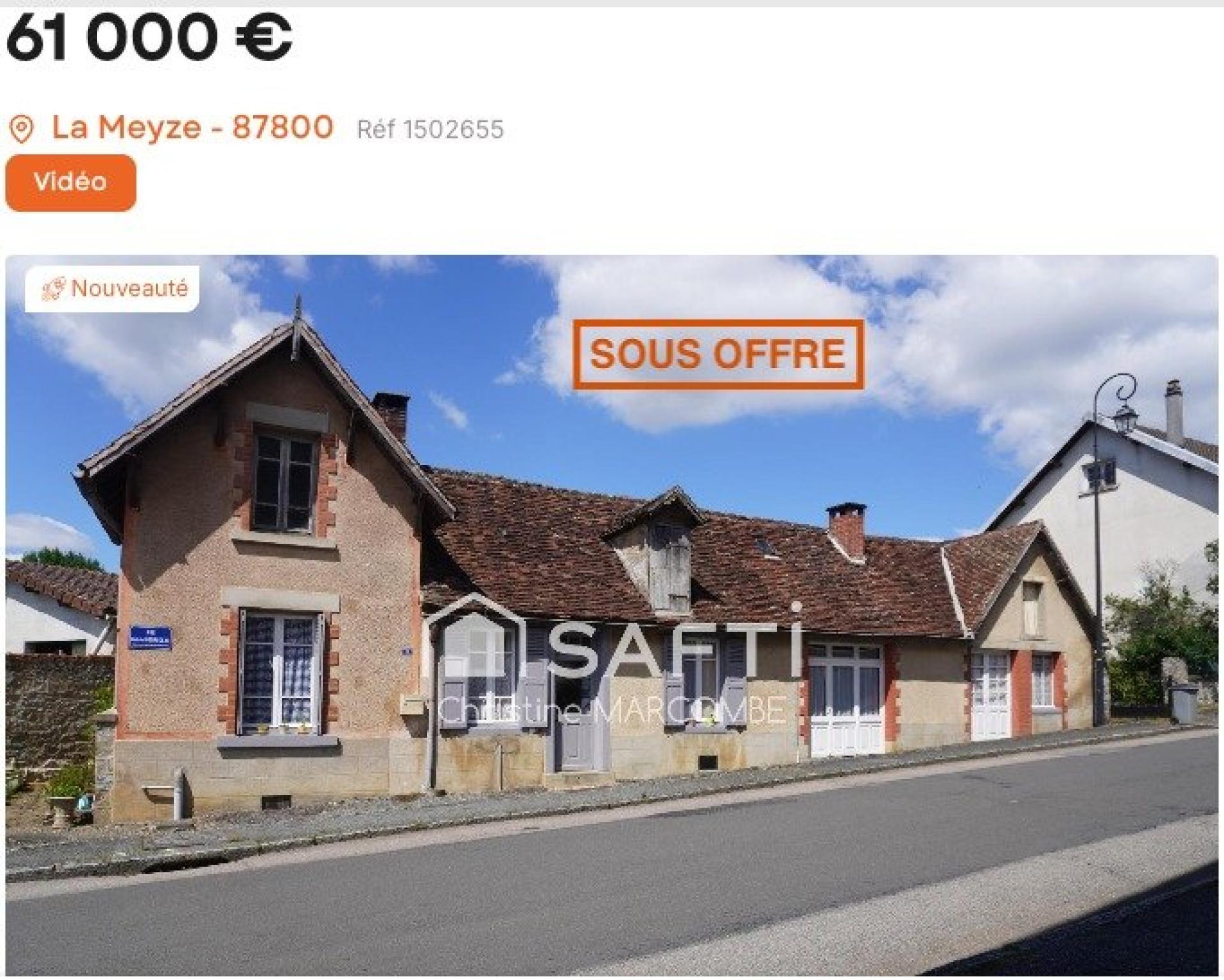Select the Réf 1502655 reference text

pos(430,129)
